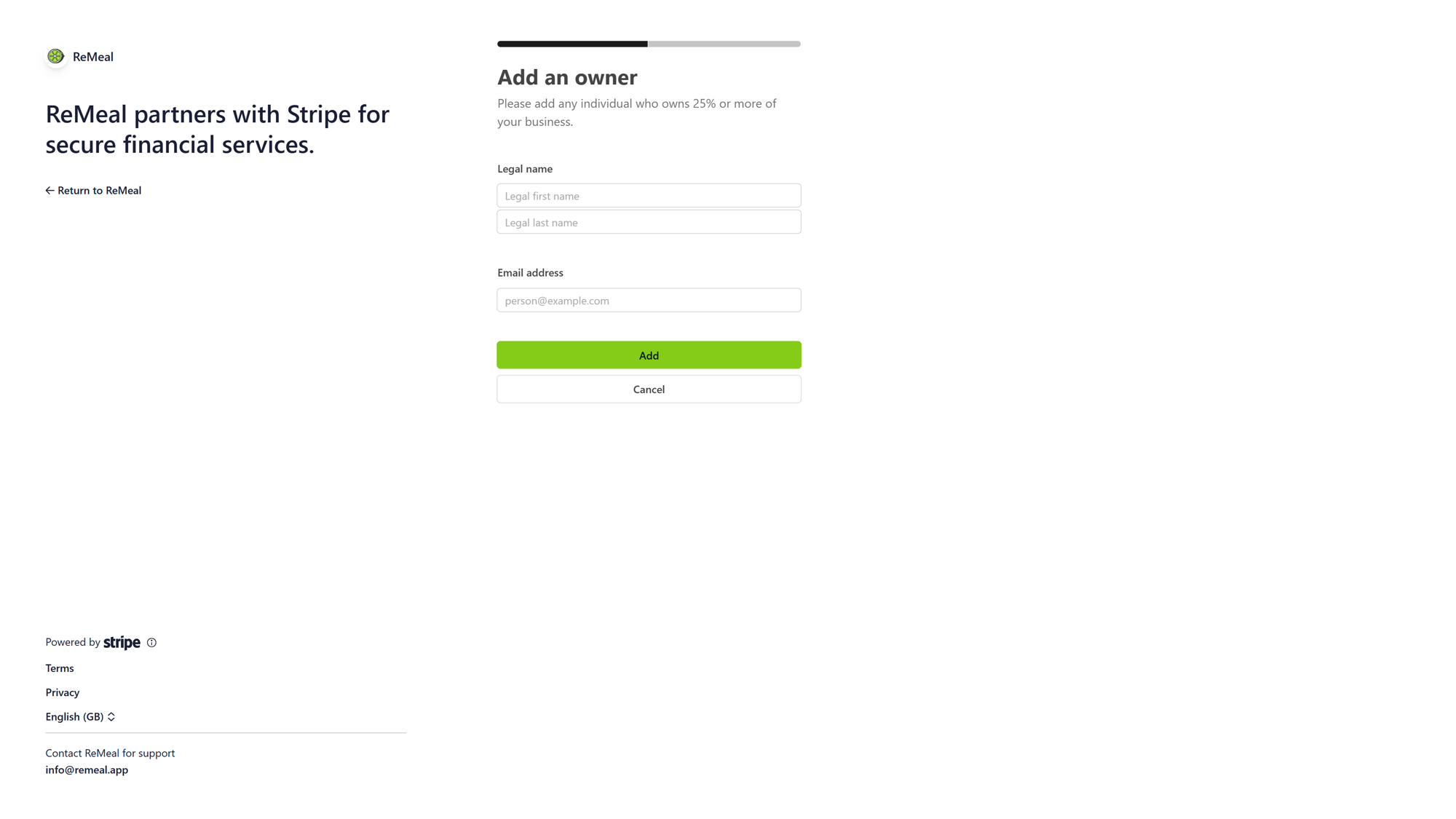The image size is (1456, 819).
Task: Open the English (GB) language selector
Action: pyautogui.click(x=75, y=717)
